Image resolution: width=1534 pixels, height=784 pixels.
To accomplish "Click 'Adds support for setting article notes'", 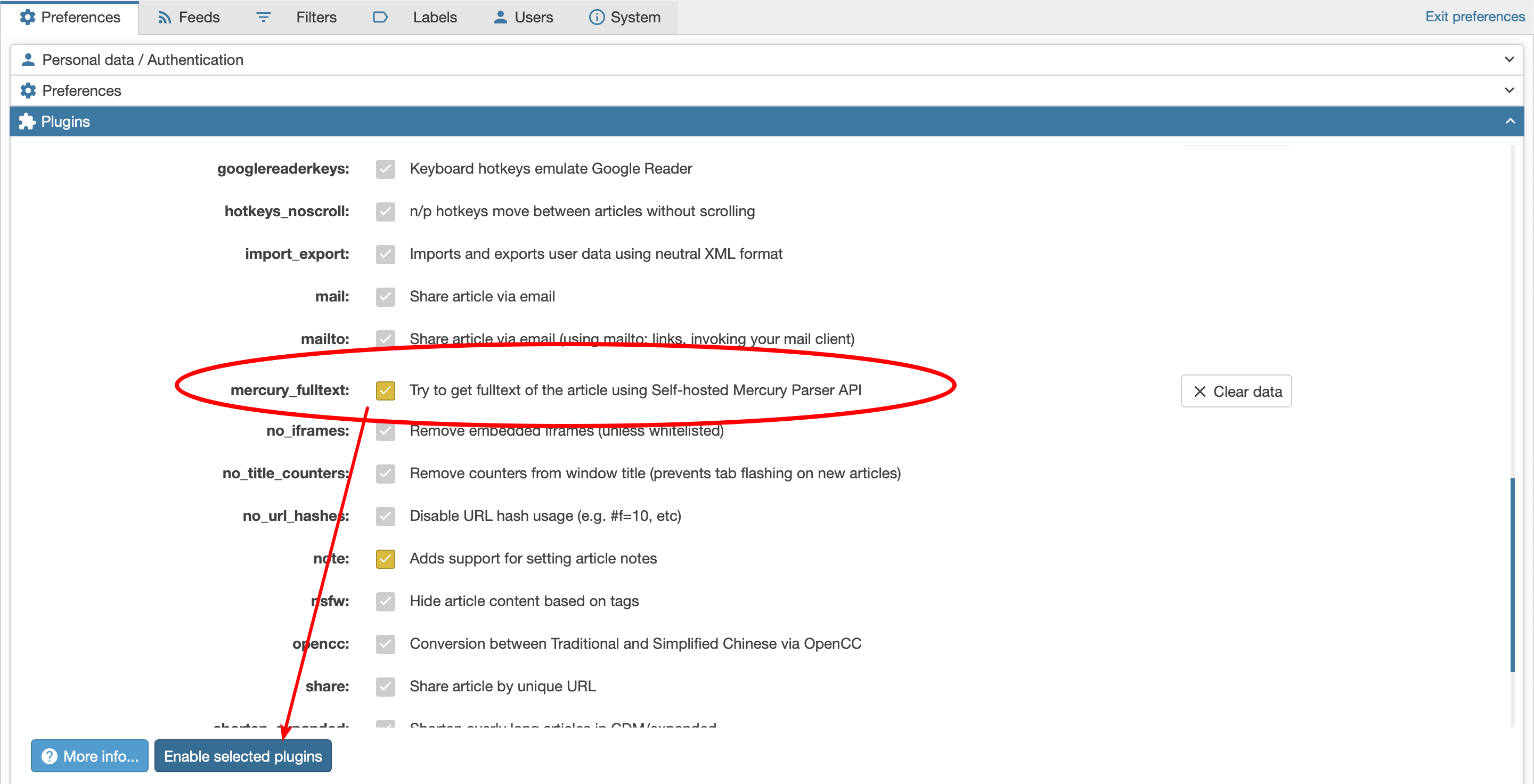I will pyautogui.click(x=533, y=558).
